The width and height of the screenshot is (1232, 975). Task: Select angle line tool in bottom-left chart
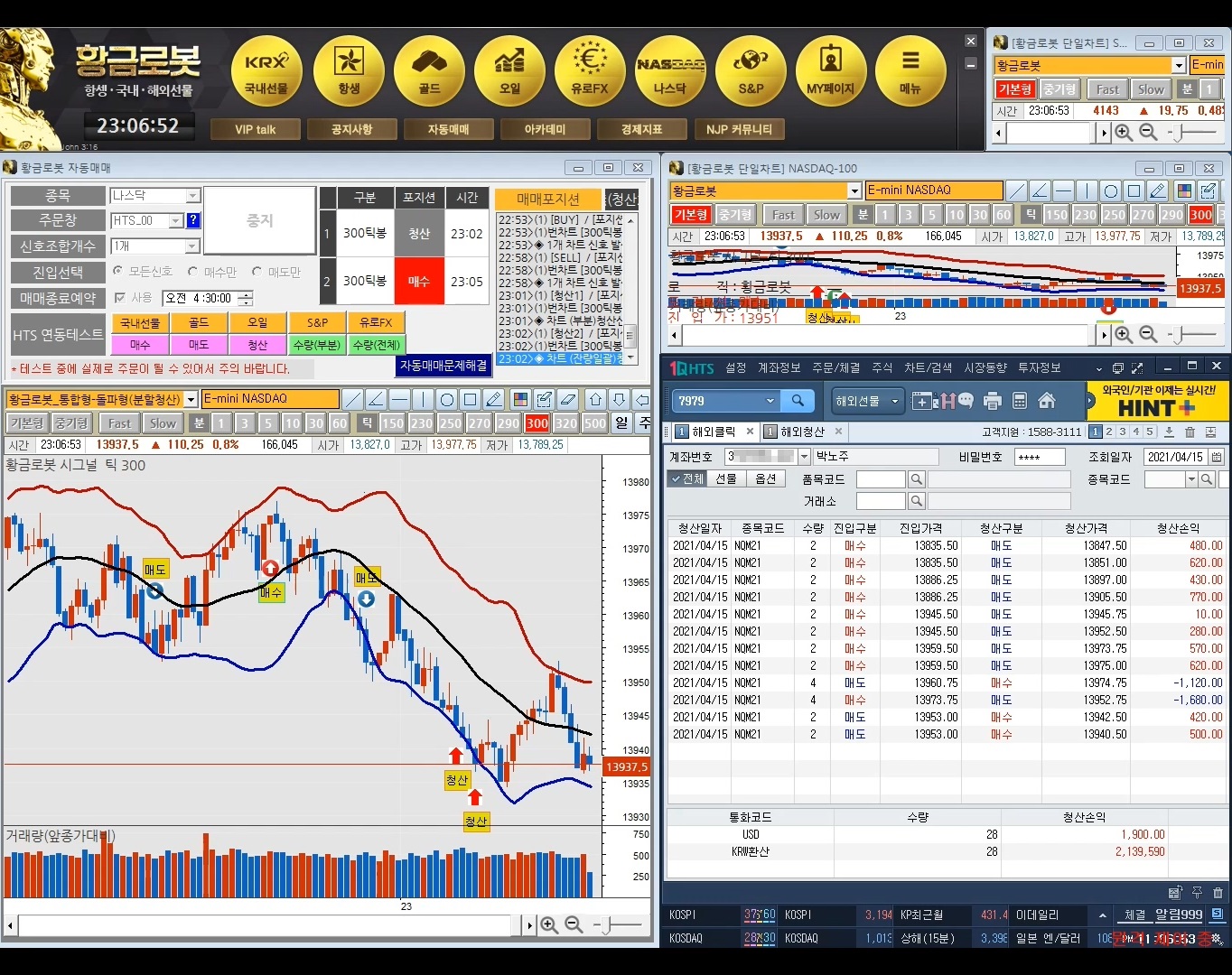point(377,399)
